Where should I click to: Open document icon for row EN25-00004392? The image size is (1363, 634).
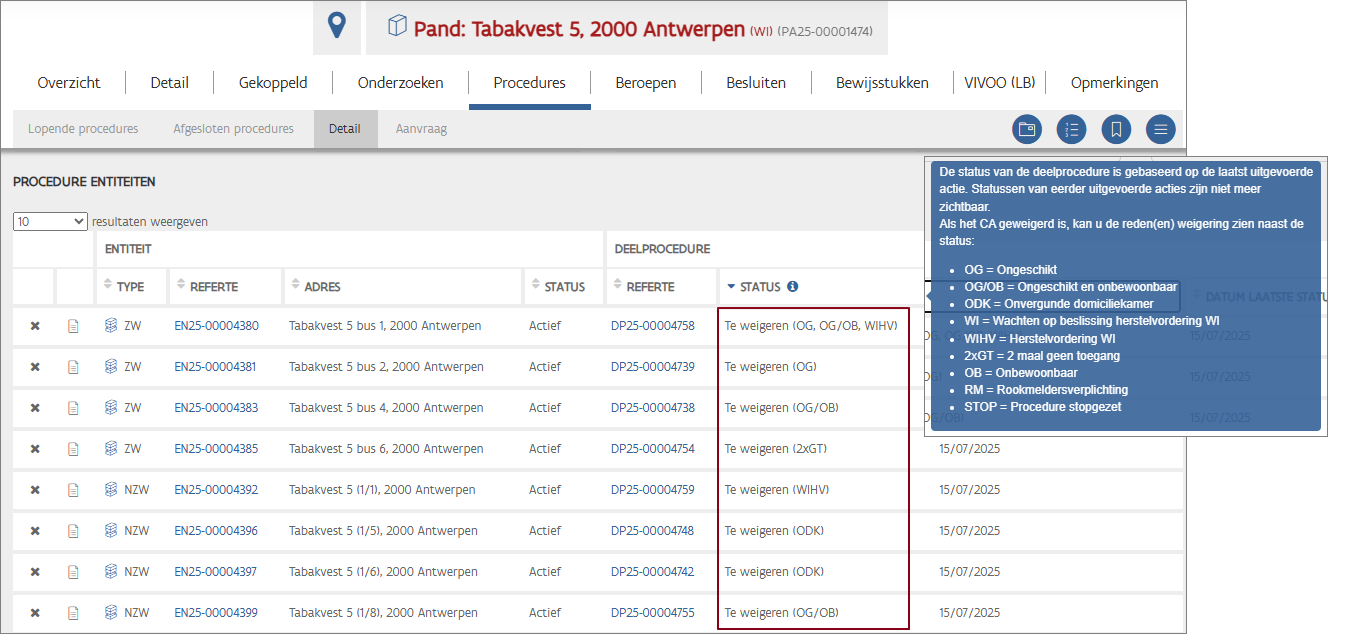coord(73,490)
